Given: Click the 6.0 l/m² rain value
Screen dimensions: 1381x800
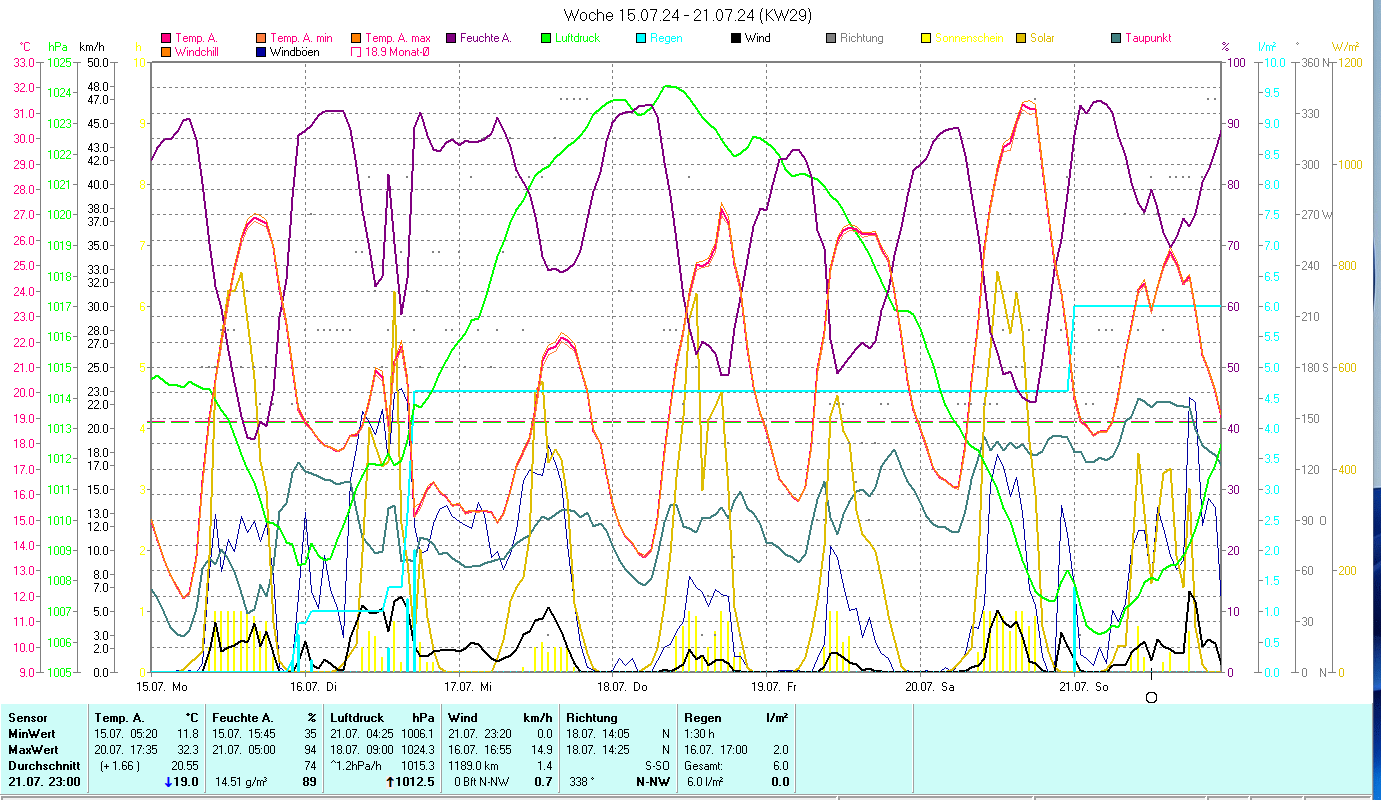Looking at the screenshot, I should tap(705, 782).
